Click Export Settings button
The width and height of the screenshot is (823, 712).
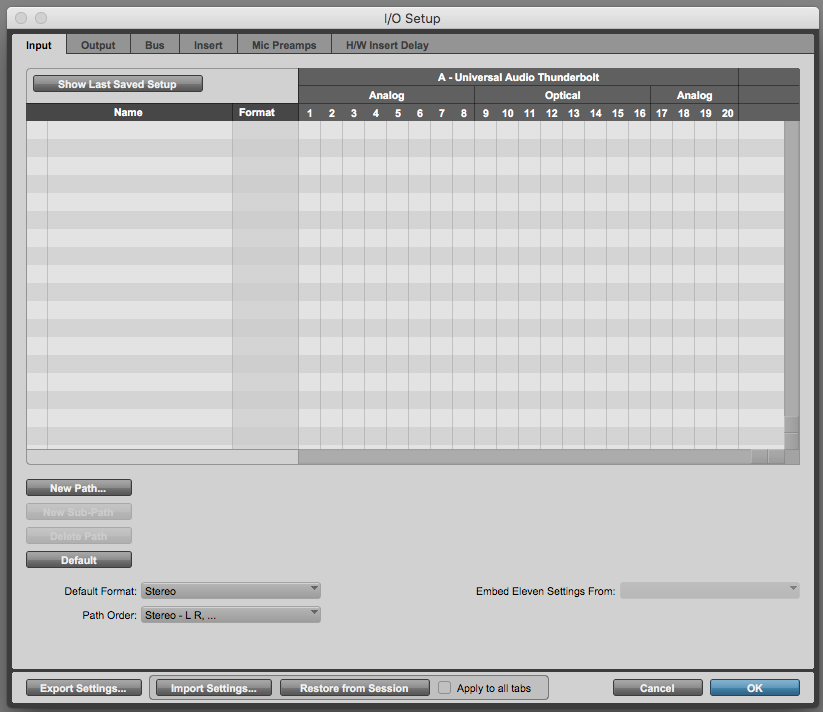click(x=83, y=688)
